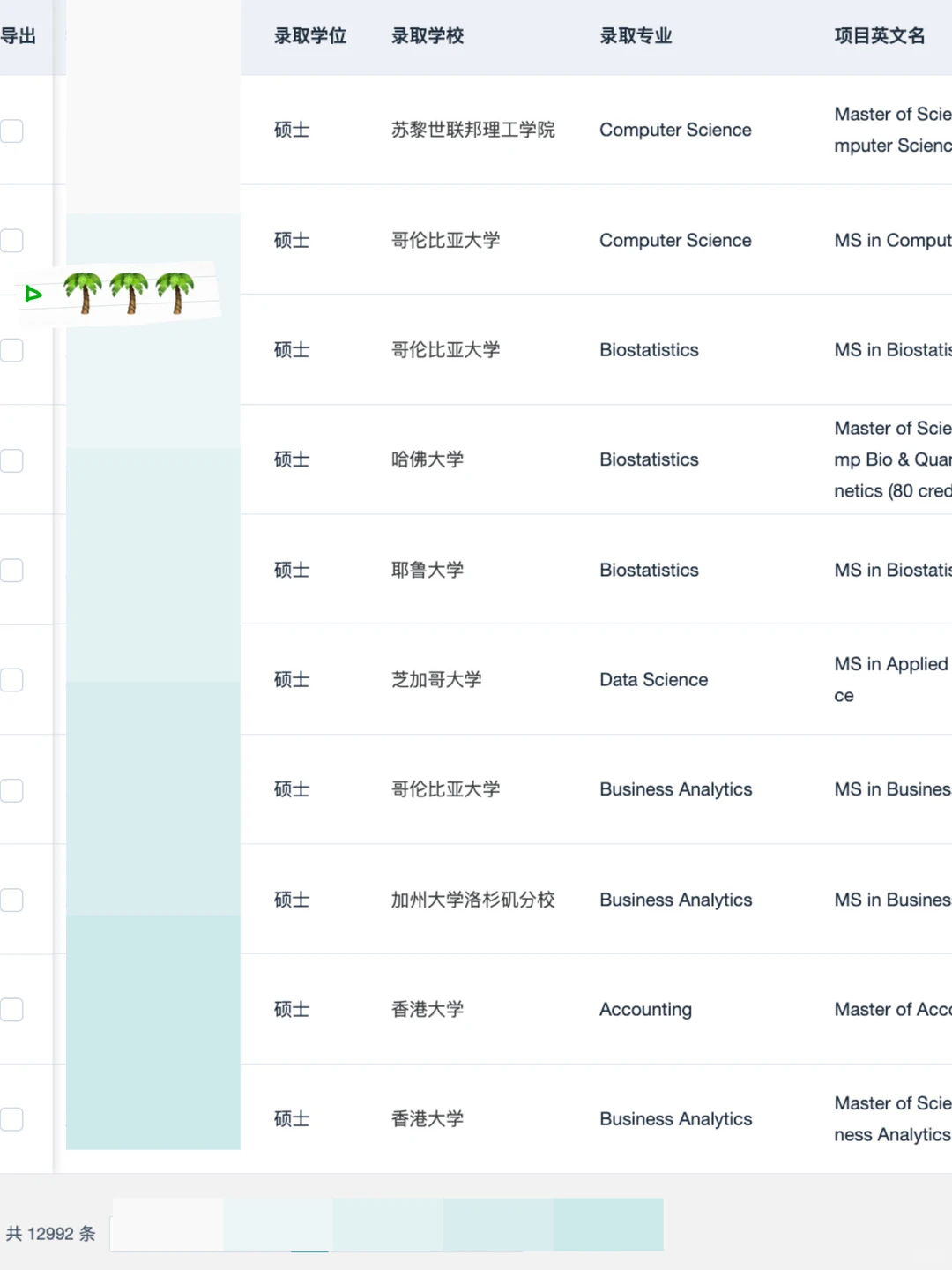This screenshot has height=1270, width=952.
Task: Click the MS in Applied program name
Action: [x=892, y=679]
